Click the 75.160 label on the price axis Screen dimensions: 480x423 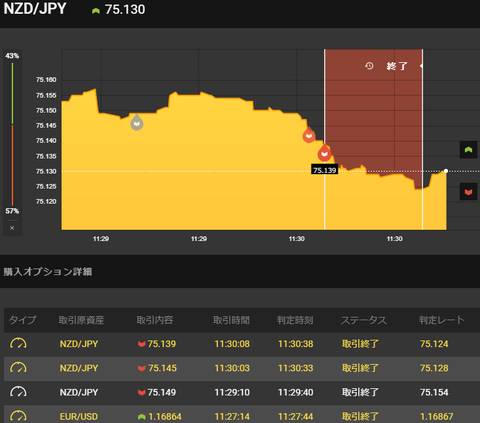[46, 80]
